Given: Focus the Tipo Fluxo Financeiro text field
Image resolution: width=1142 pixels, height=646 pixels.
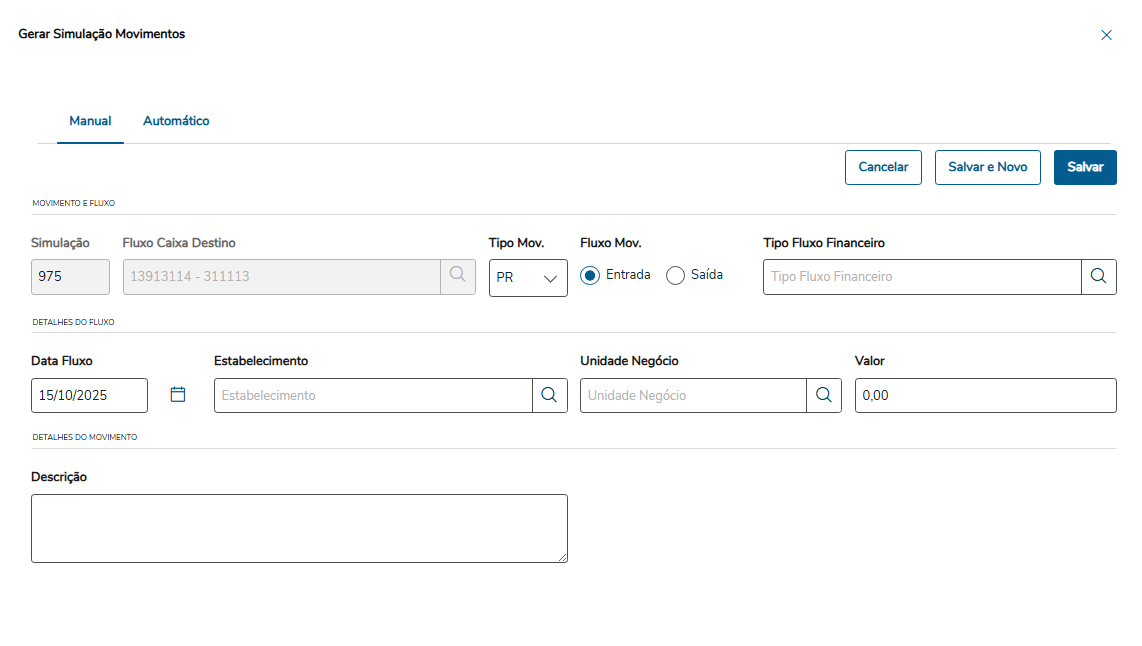Looking at the screenshot, I should 921,276.
